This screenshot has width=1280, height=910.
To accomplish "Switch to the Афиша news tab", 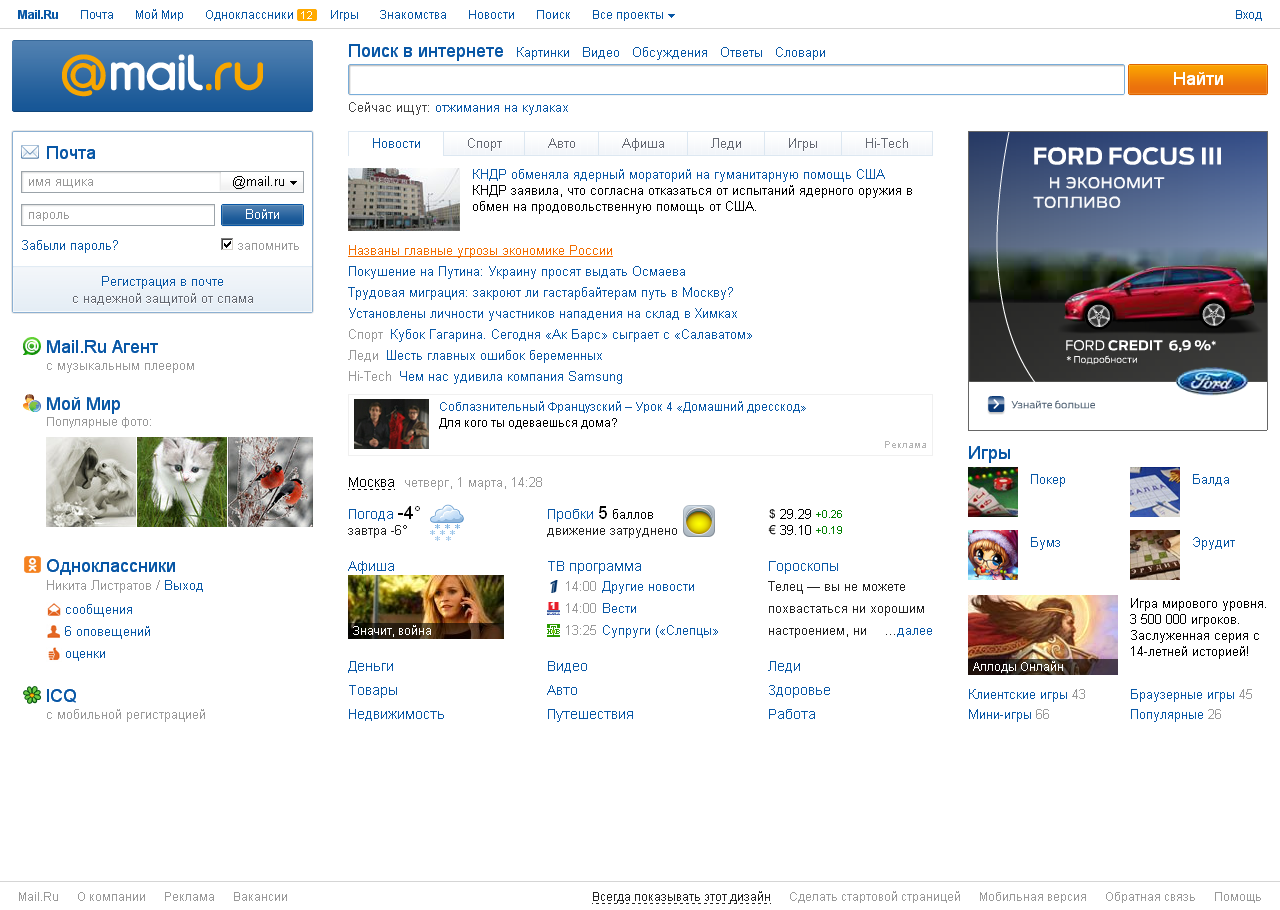I will pyautogui.click(x=643, y=143).
